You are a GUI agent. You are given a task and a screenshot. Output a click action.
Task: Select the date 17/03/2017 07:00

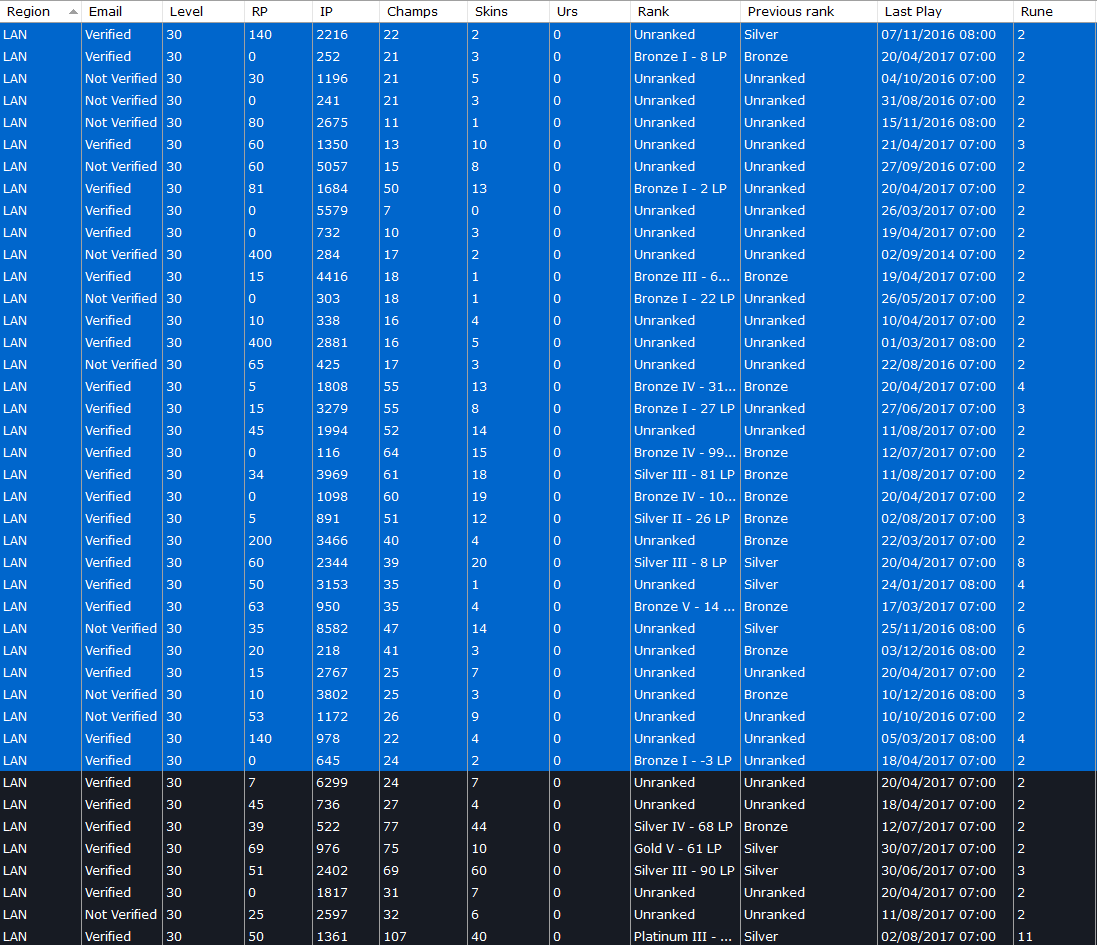[x=938, y=607]
